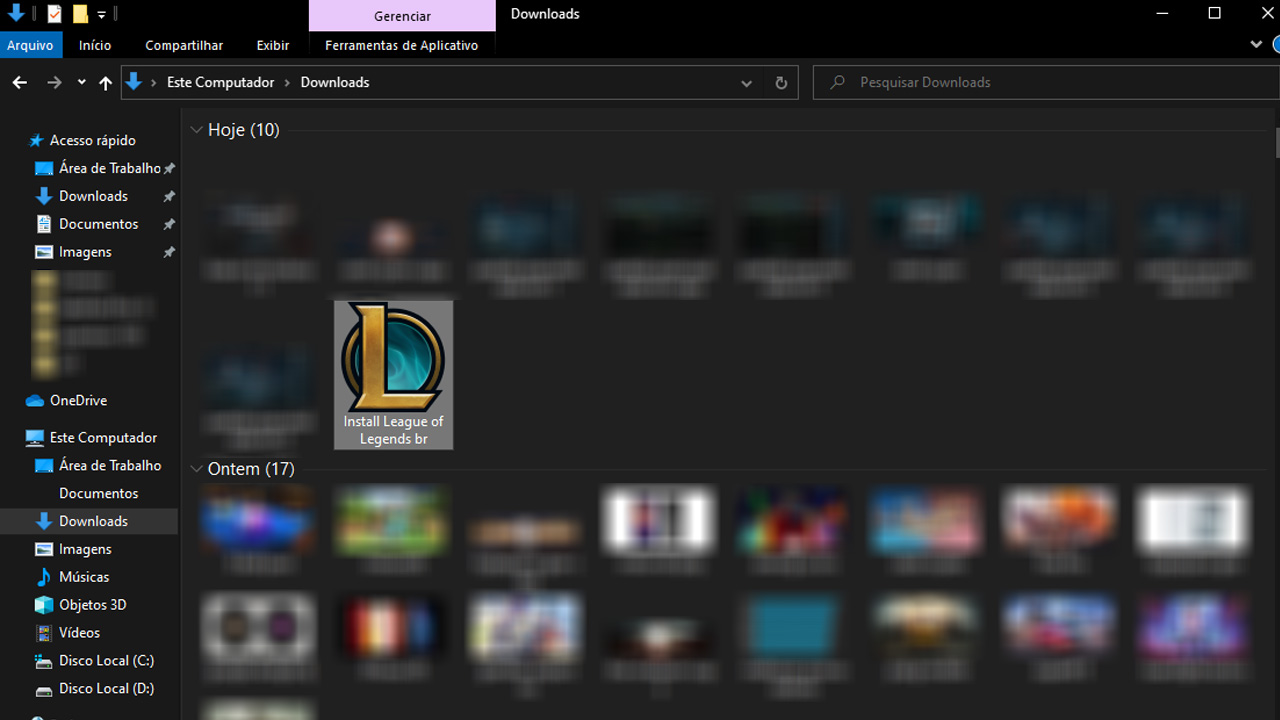
Task: Select Disco Local (C:) drive
Action: tap(106, 661)
